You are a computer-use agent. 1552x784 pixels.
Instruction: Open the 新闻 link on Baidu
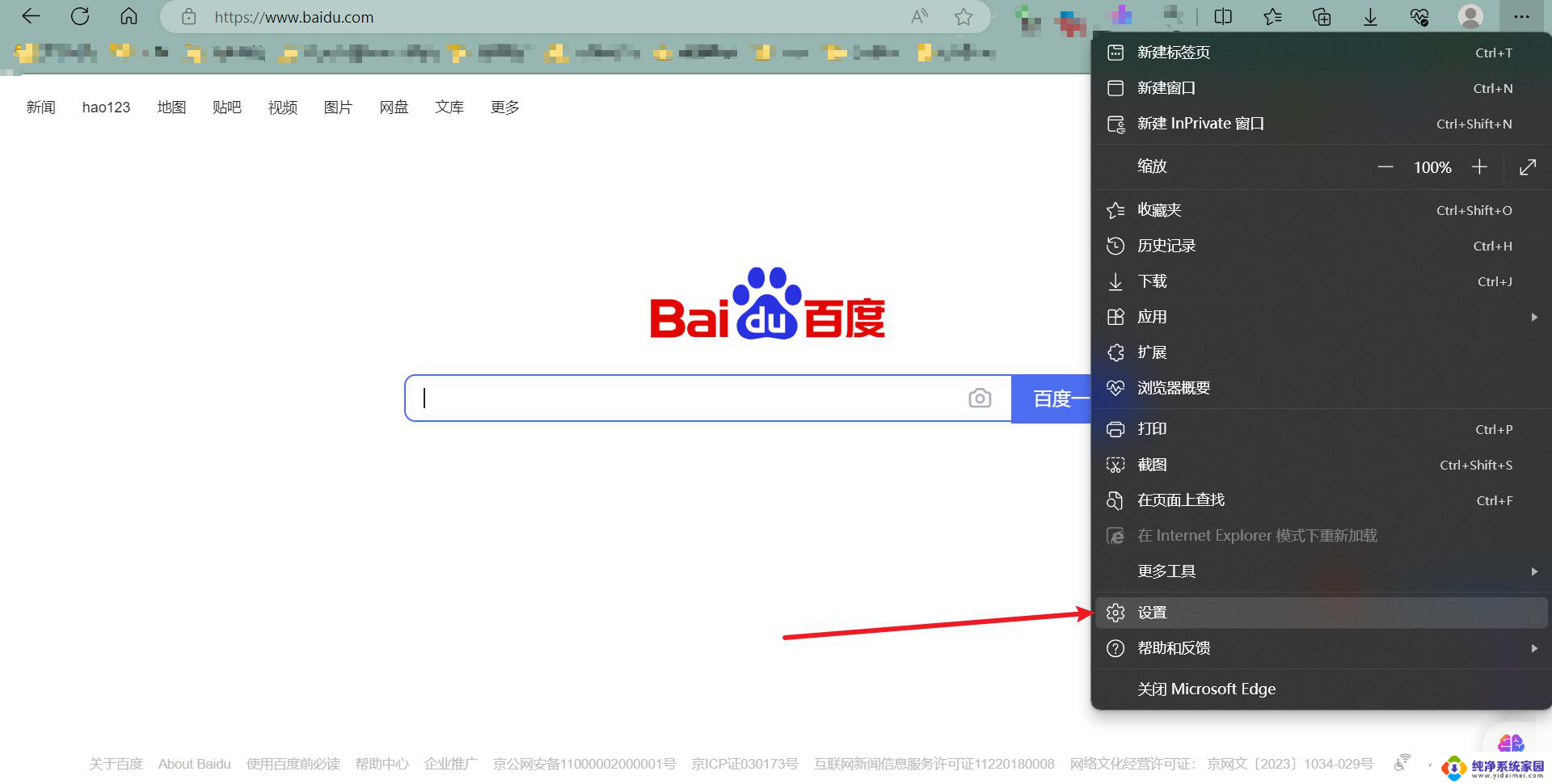click(40, 107)
